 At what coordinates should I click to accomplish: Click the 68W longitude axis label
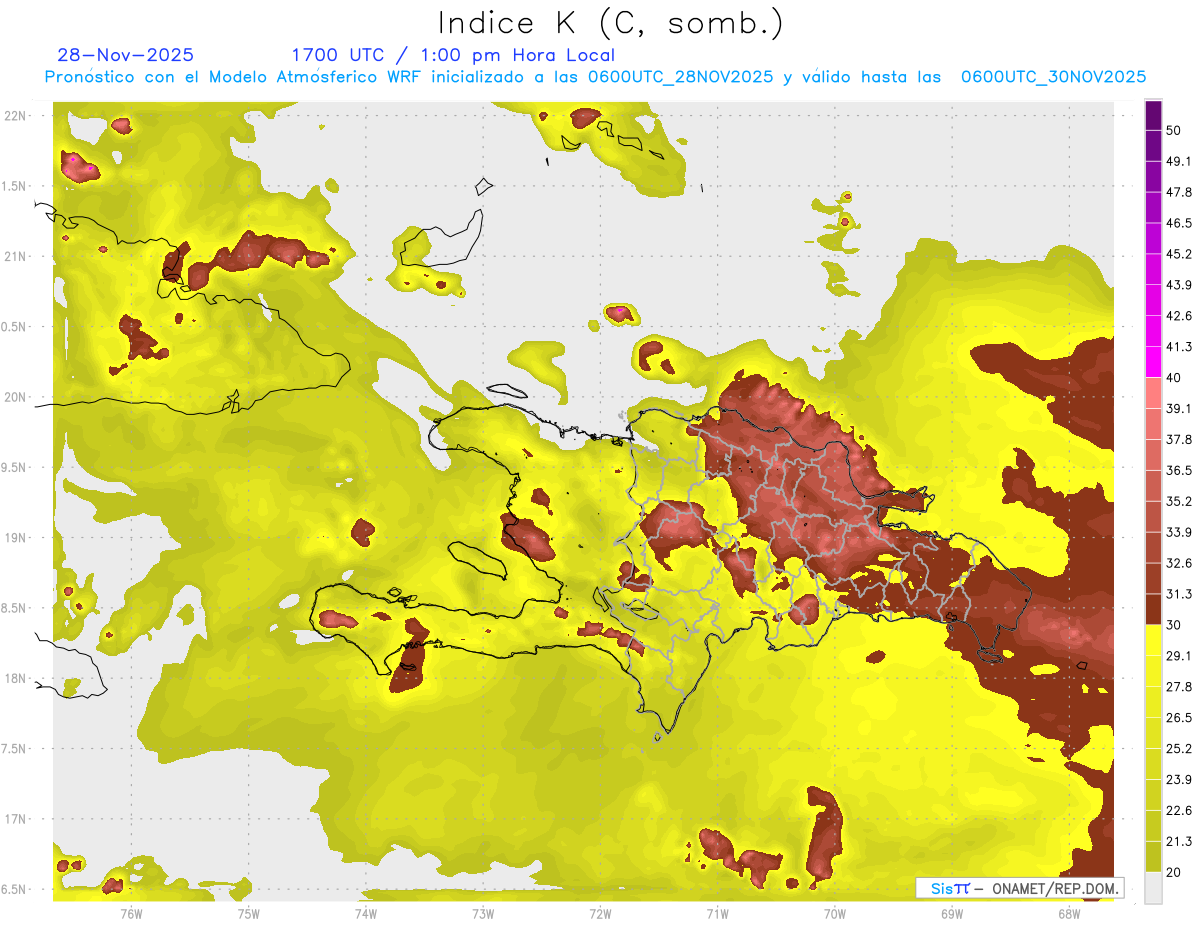[x=1069, y=913]
